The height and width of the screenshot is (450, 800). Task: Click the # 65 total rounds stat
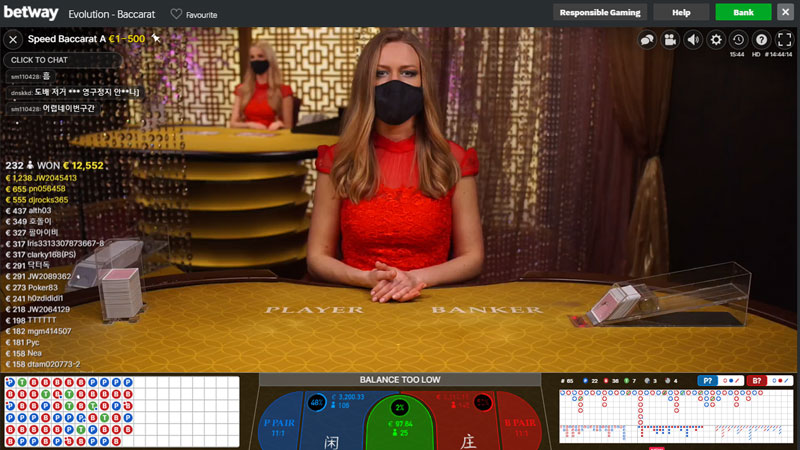point(567,381)
